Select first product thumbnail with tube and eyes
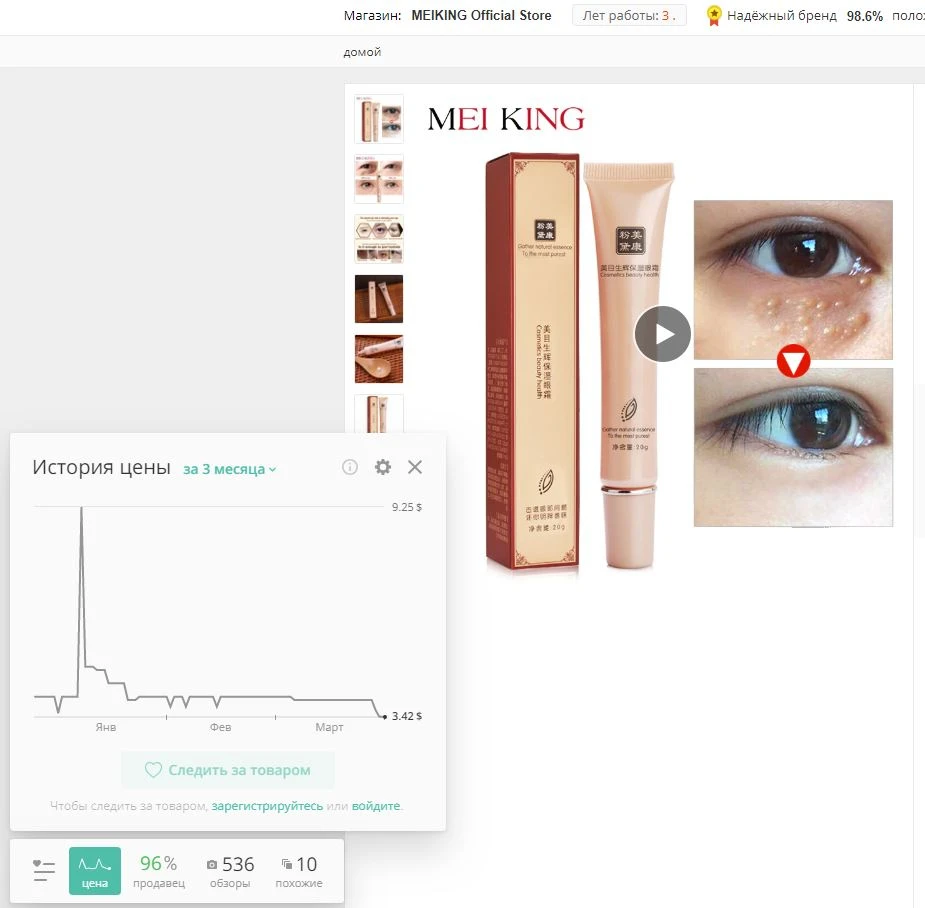Image resolution: width=925 pixels, height=908 pixels. pos(379,119)
